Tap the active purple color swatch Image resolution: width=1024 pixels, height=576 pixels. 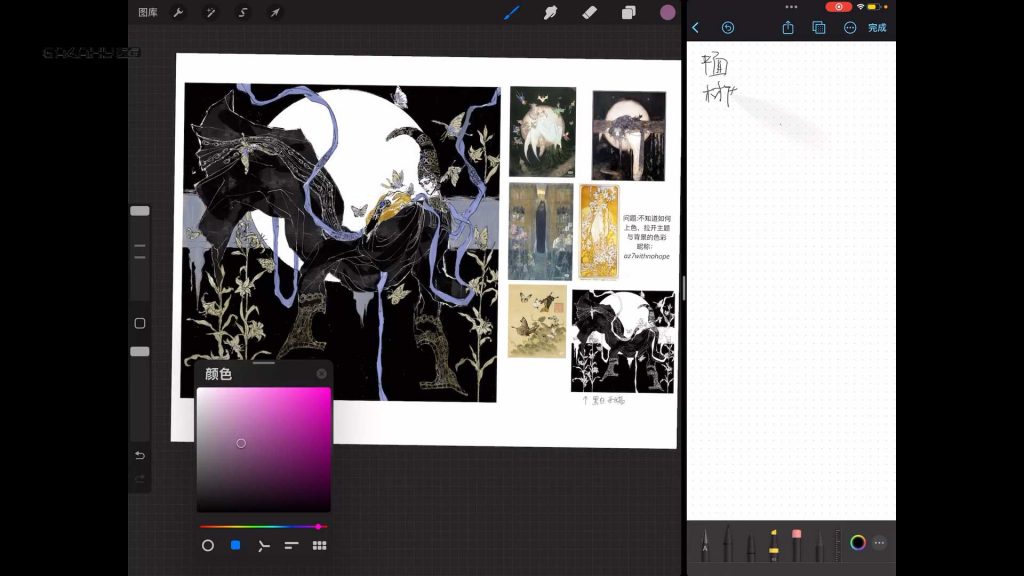click(667, 13)
